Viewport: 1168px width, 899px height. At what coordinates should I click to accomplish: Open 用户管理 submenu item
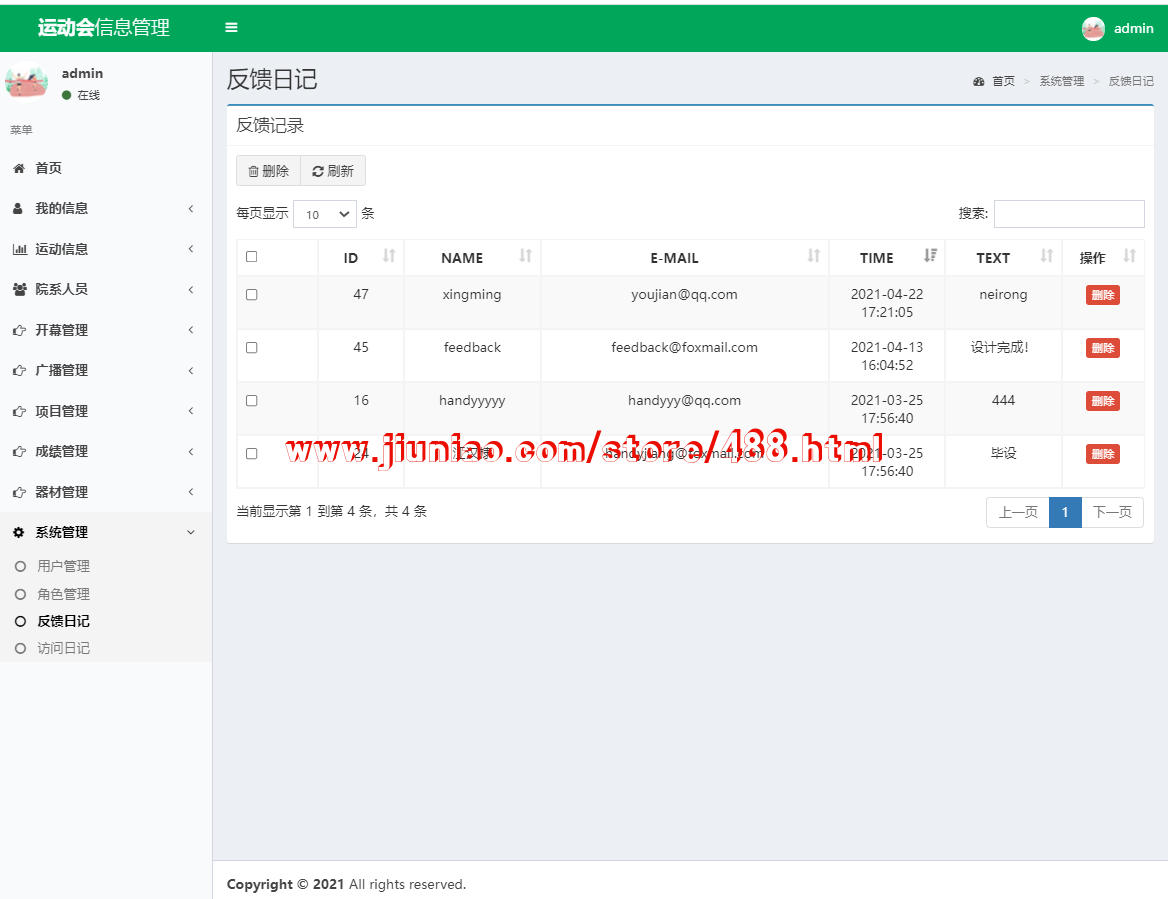point(64,567)
